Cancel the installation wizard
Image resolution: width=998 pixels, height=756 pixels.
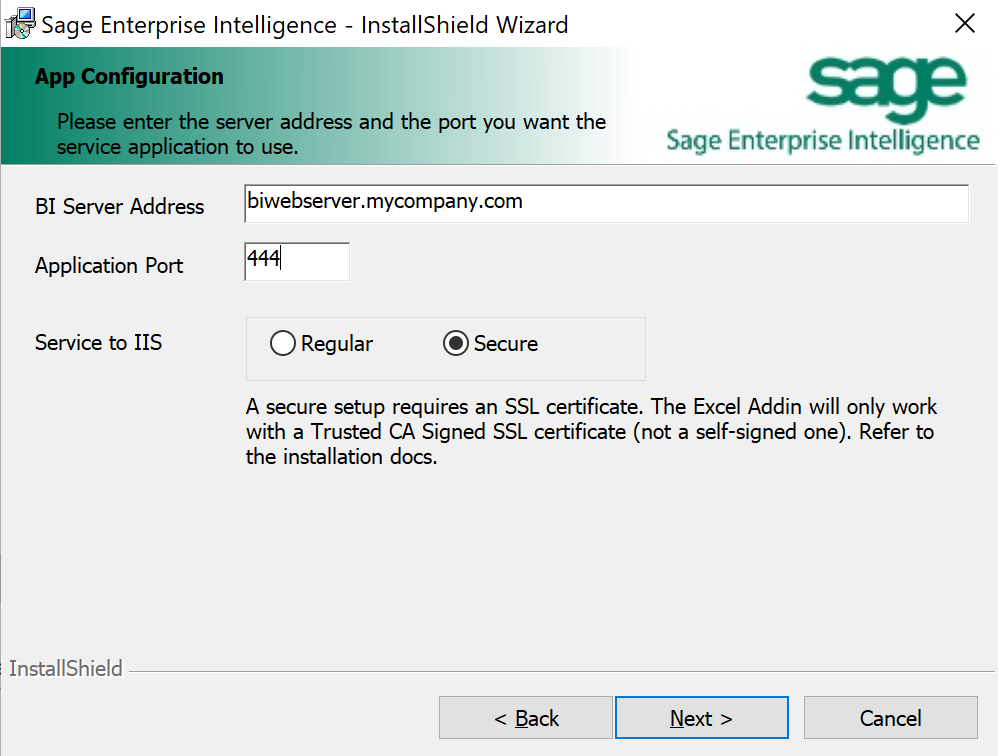[890, 718]
